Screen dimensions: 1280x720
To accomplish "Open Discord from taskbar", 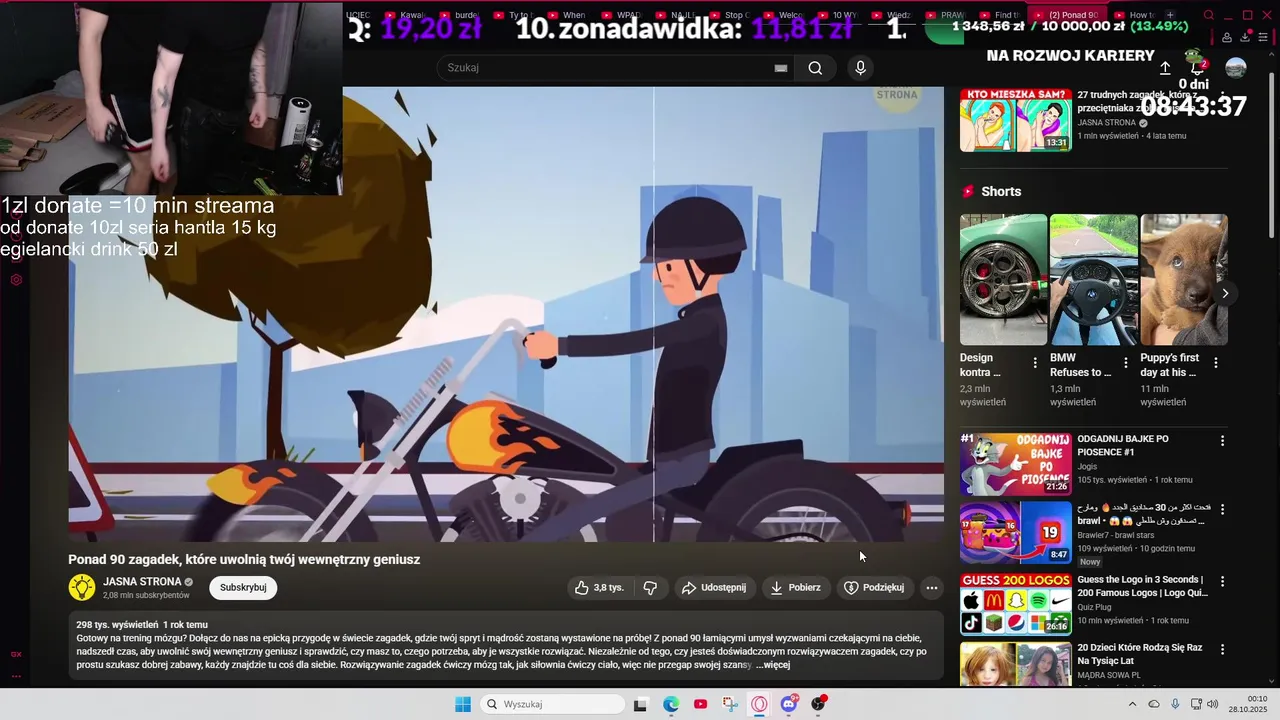I will click(x=789, y=704).
